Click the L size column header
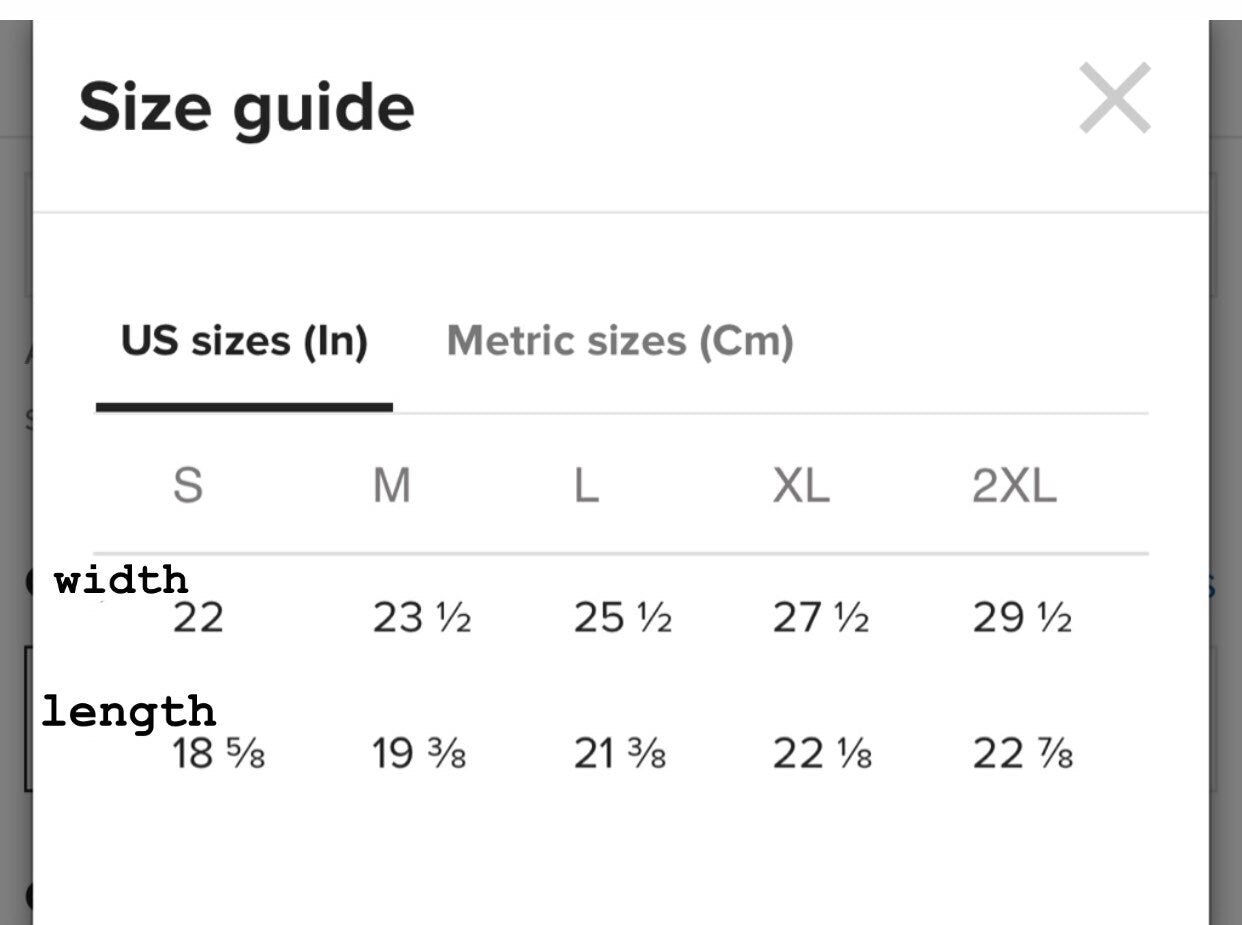1242x925 pixels. point(586,487)
